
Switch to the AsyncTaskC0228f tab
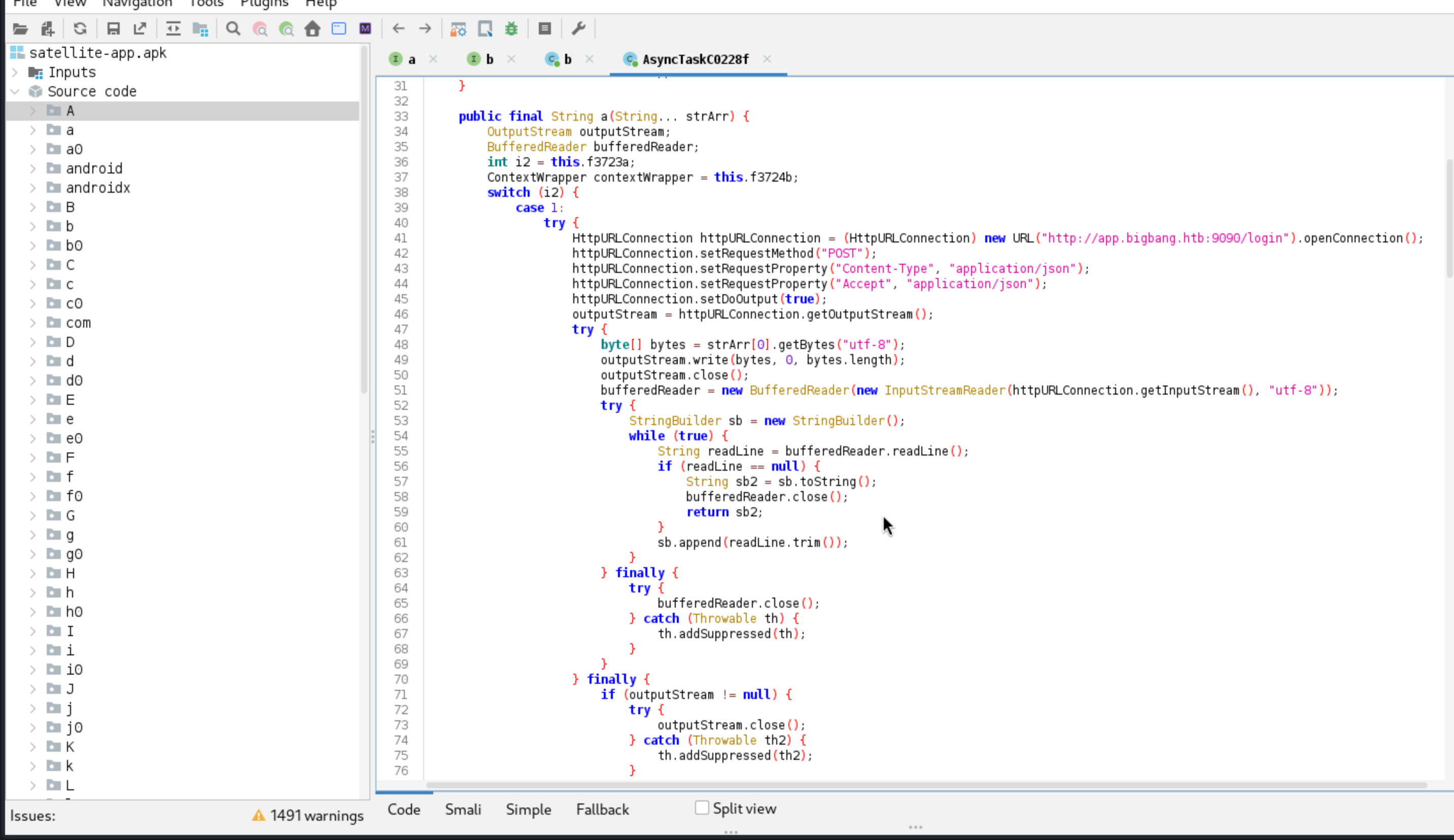click(695, 59)
